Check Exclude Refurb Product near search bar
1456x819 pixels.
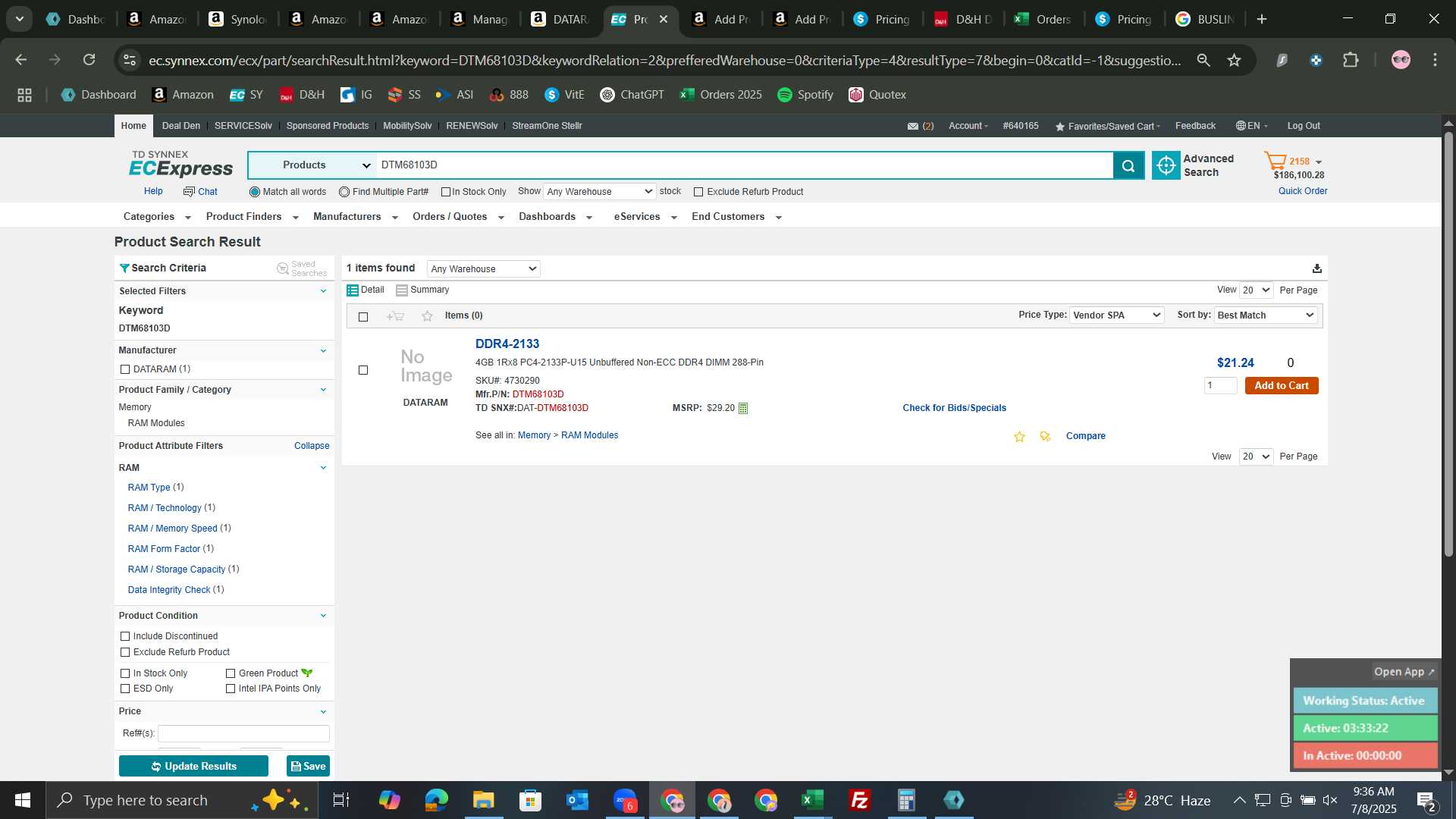pyautogui.click(x=698, y=192)
